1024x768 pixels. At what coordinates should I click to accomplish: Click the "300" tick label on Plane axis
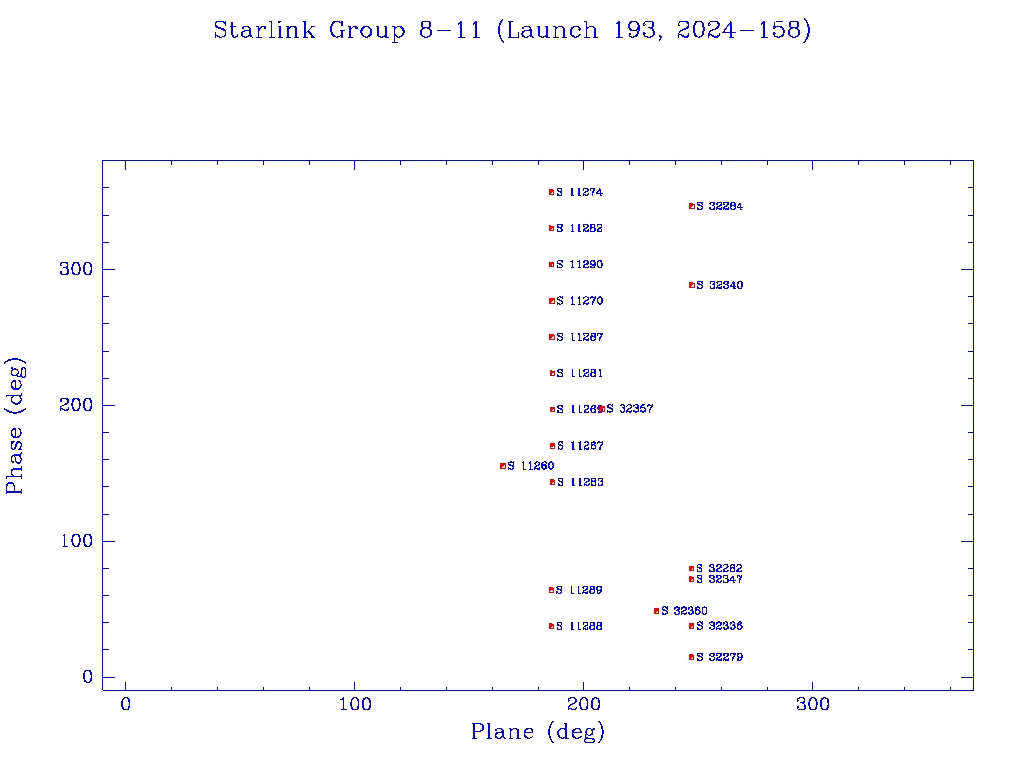click(813, 705)
